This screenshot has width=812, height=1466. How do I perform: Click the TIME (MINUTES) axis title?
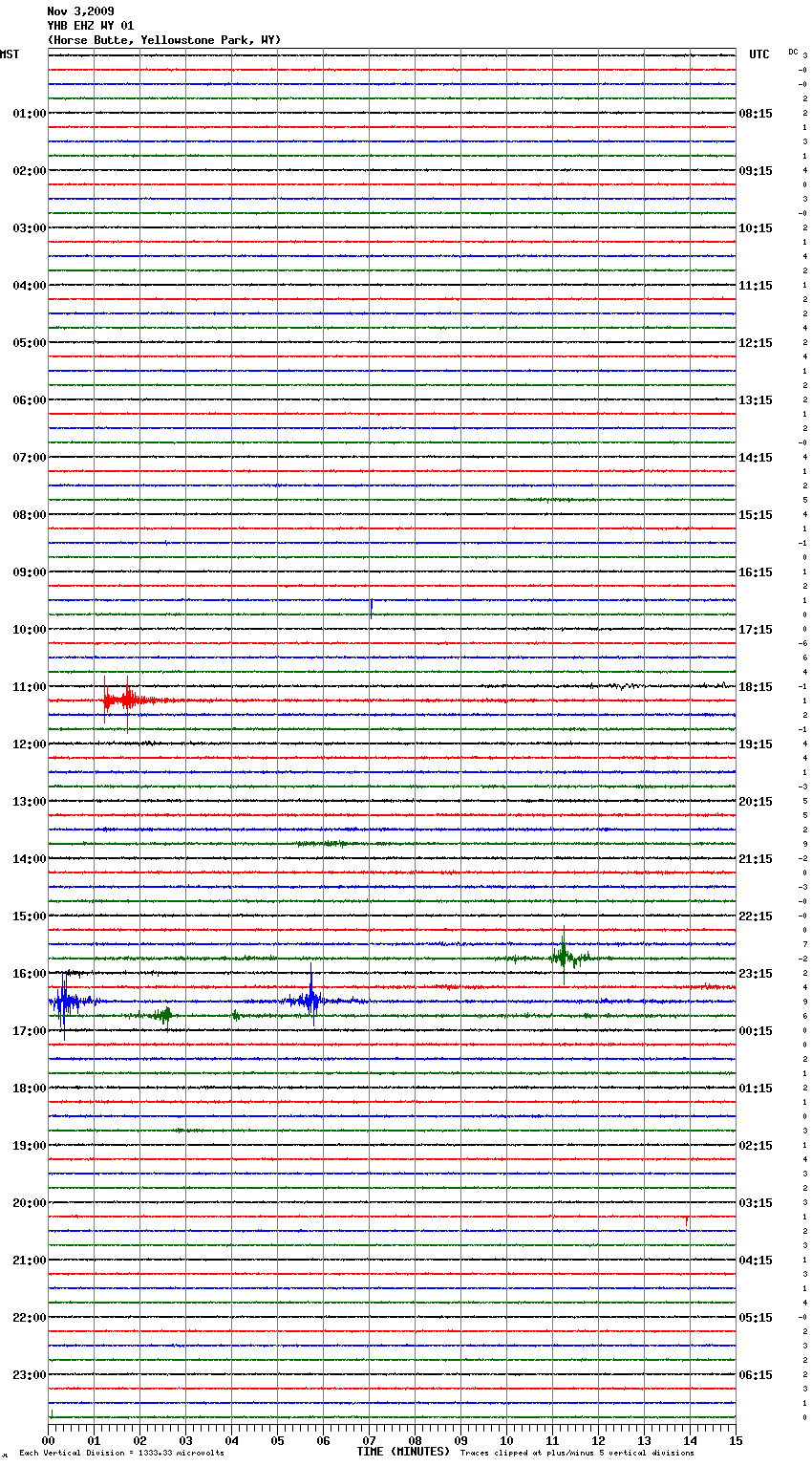tap(403, 1452)
